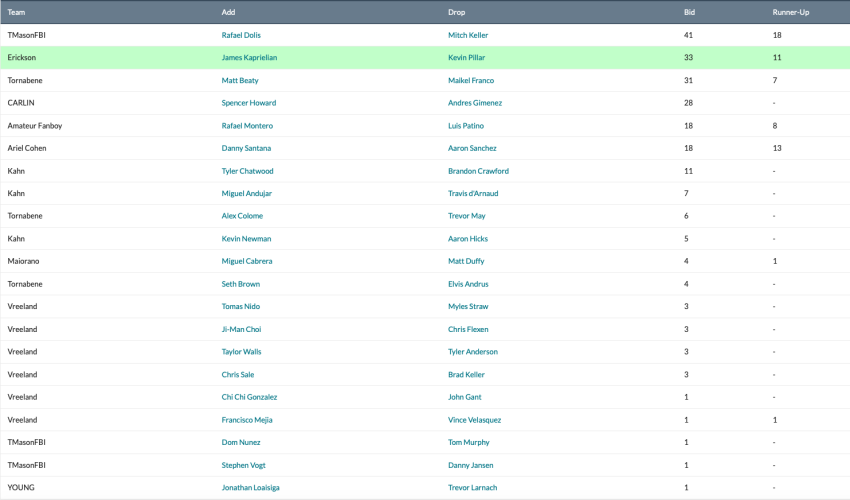
Task: Open Chris Sale player link
Action: coord(237,375)
